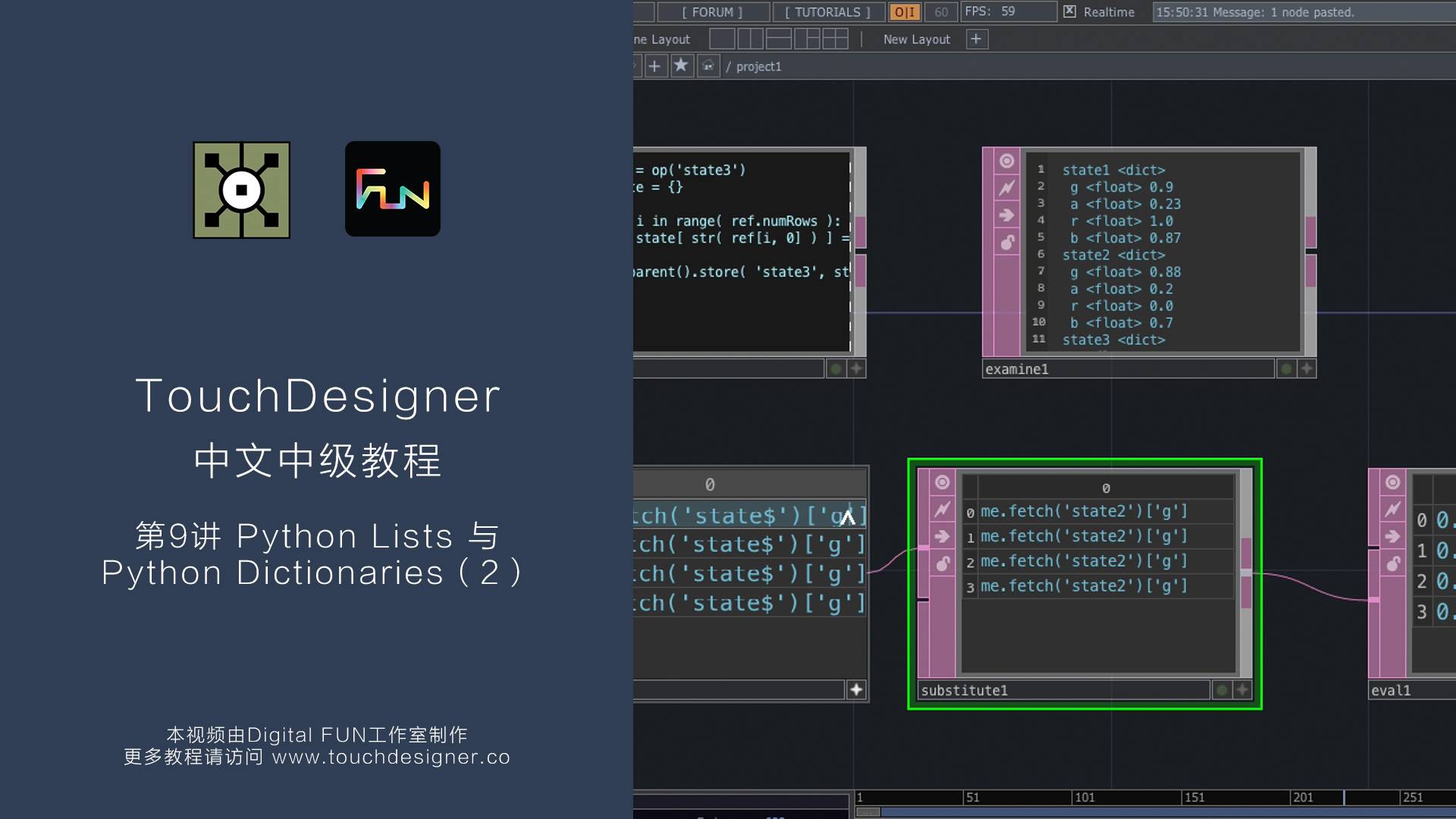Click the New Layout label
Viewport: 1456px width, 819px height.
click(x=916, y=39)
